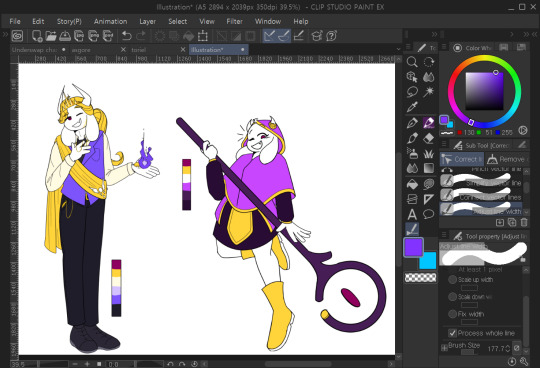Click the Save icon in command bar
This screenshot has height=368, width=540.
[x=65, y=36]
